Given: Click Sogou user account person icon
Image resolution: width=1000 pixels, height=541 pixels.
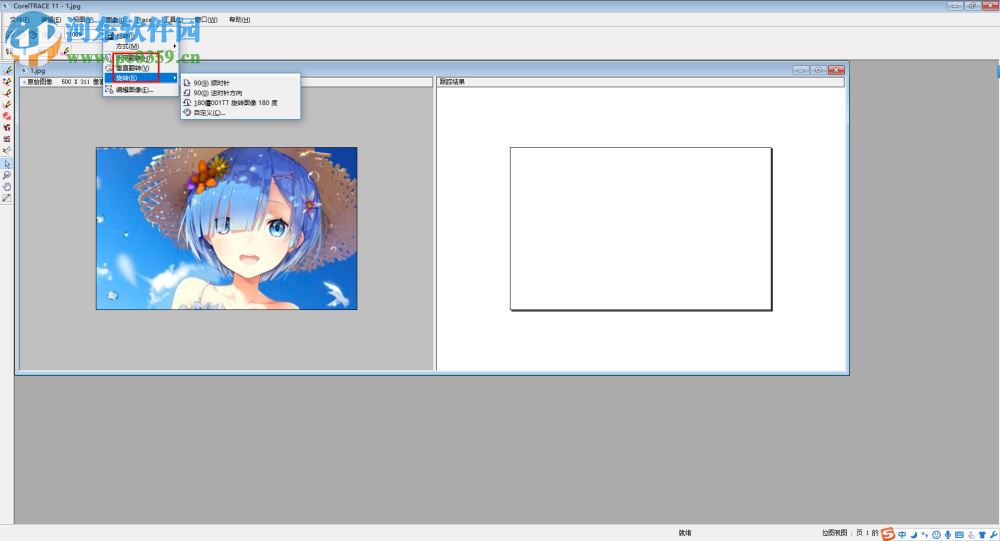Looking at the screenshot, I should (971, 535).
